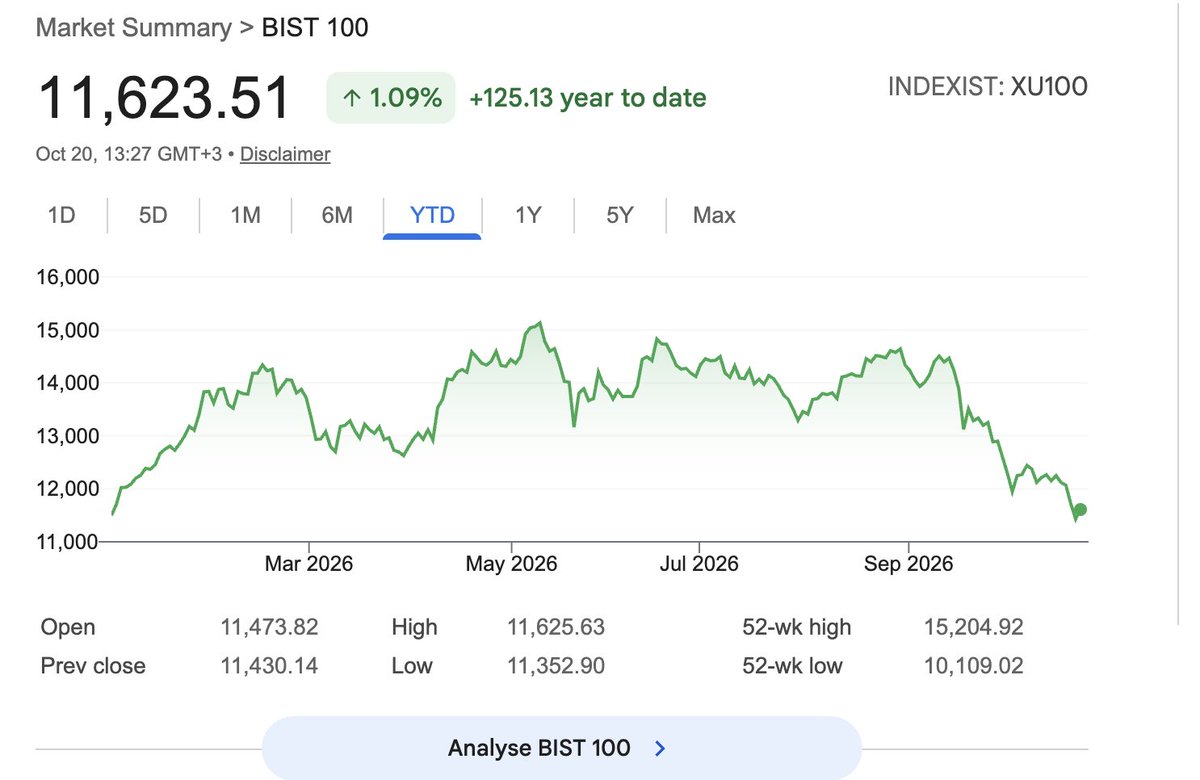Click the Analyse BIST 100 button
The width and height of the screenshot is (1200, 780).
[561, 748]
